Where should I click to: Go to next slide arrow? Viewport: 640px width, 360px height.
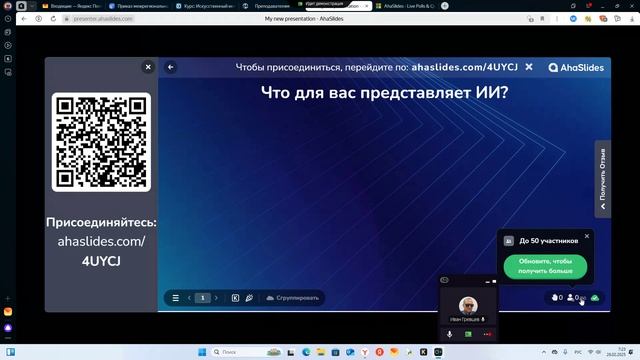pos(216,298)
